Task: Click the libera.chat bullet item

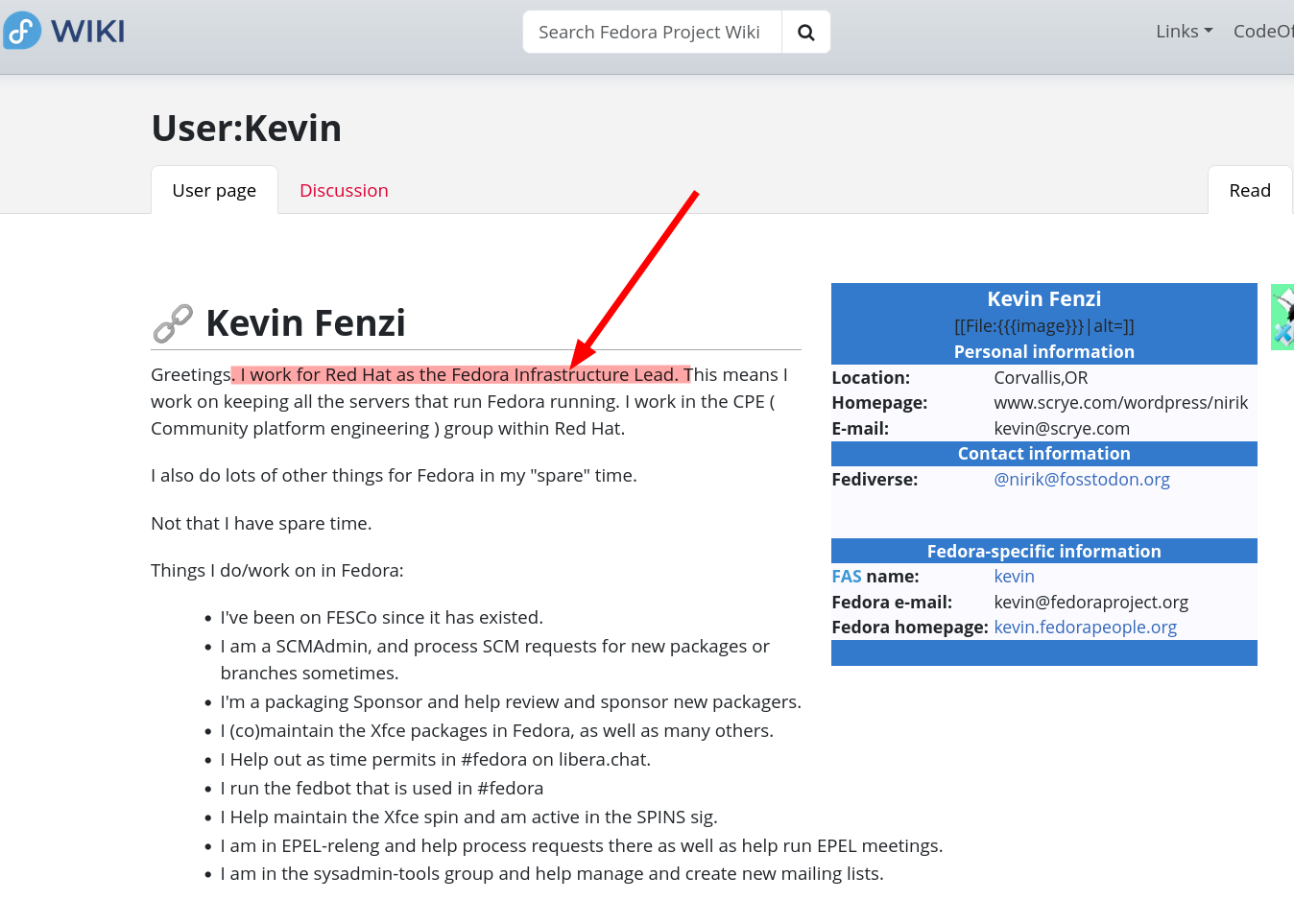Action: tap(436, 760)
